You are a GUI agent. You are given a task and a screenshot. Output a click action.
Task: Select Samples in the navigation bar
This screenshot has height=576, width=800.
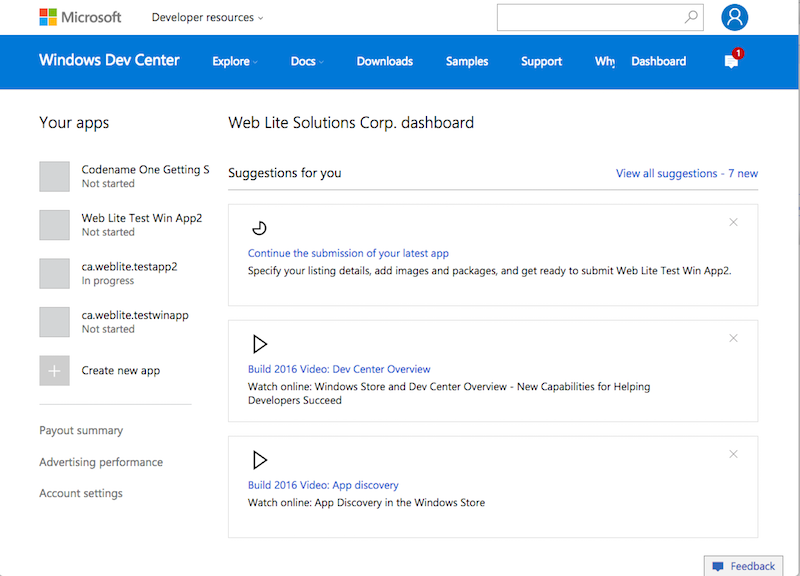(466, 61)
